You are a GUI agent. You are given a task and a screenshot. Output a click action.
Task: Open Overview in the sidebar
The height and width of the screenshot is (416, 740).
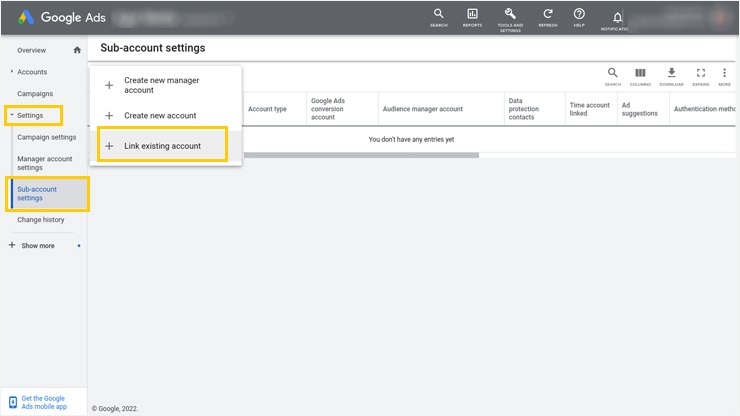click(32, 50)
